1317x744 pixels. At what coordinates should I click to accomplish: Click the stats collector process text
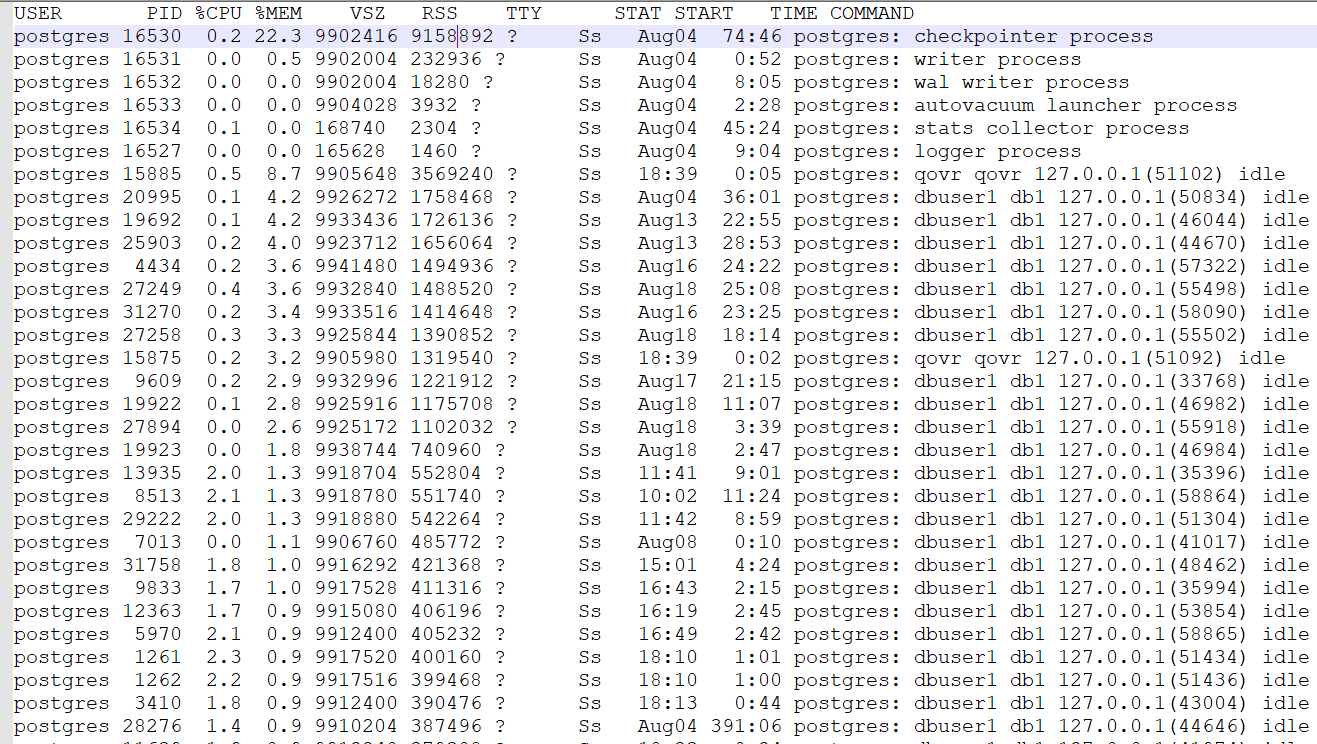1051,128
